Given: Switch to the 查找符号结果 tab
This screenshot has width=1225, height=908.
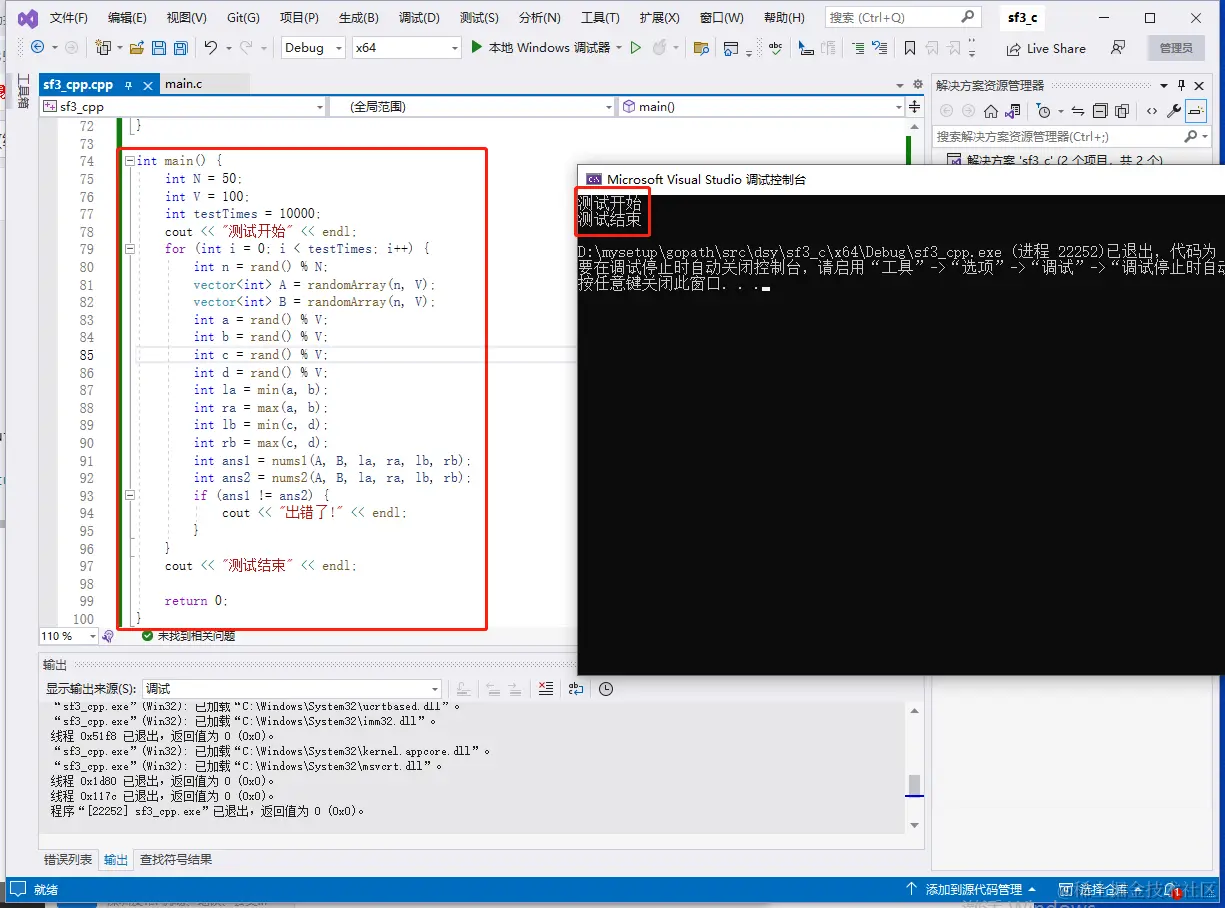Looking at the screenshot, I should [176, 860].
